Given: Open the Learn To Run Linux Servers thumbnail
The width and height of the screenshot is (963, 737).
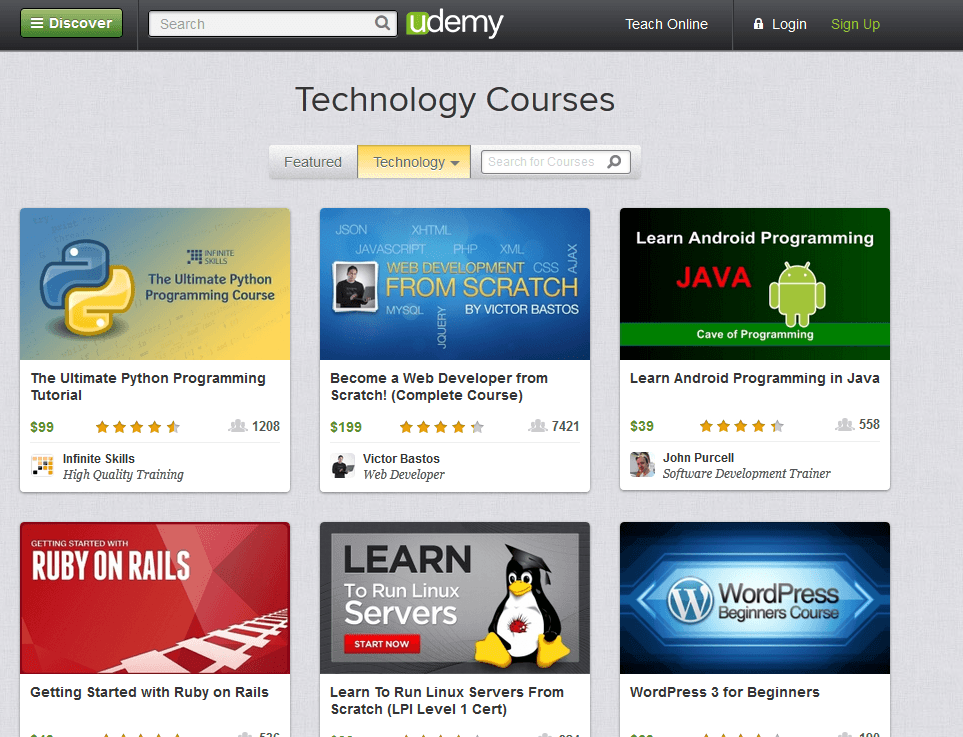Looking at the screenshot, I should [454, 598].
